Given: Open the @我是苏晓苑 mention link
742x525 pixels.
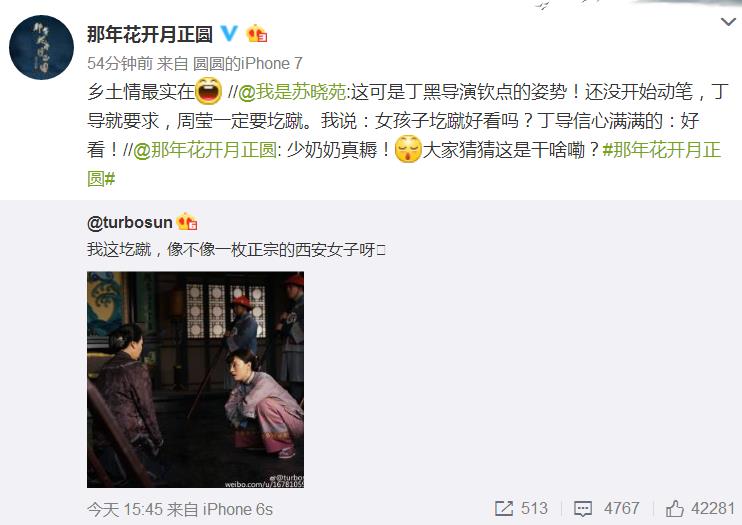Looking at the screenshot, I should click(x=292, y=91).
